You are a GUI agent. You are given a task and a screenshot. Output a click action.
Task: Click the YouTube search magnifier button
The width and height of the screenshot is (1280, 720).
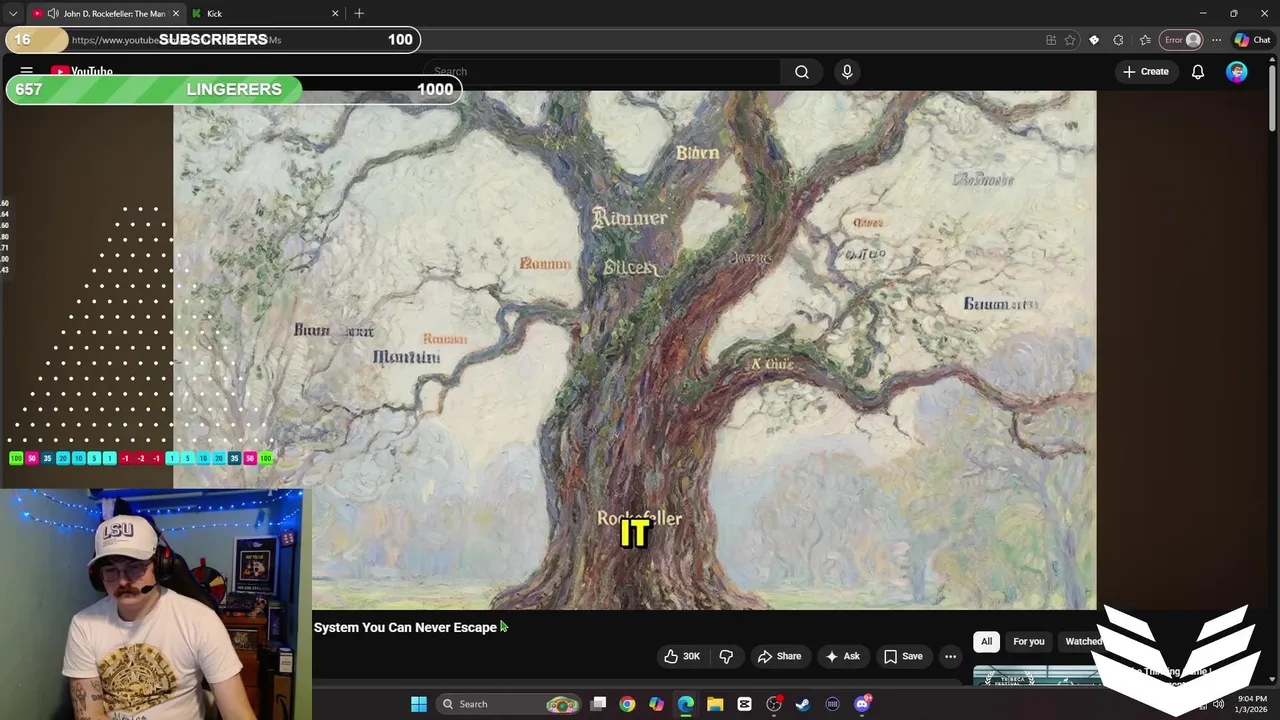801,71
